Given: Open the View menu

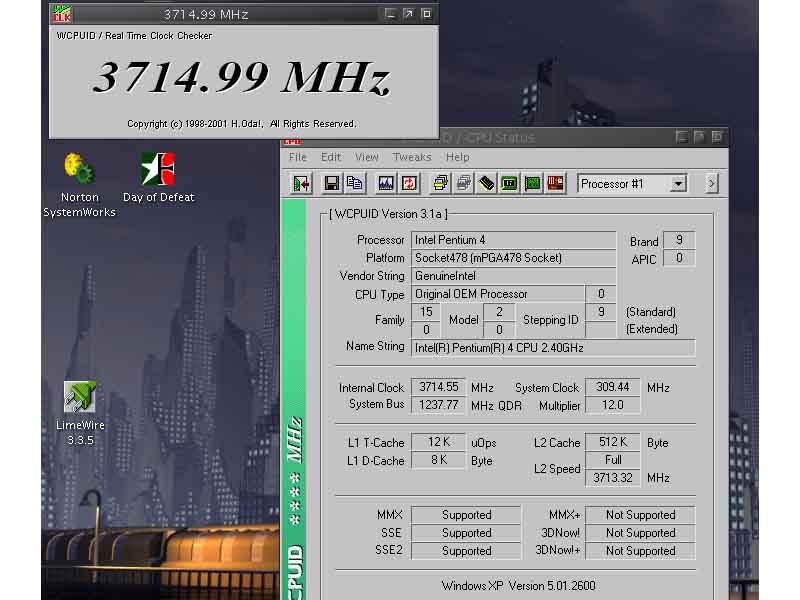Looking at the screenshot, I should click(x=367, y=157).
